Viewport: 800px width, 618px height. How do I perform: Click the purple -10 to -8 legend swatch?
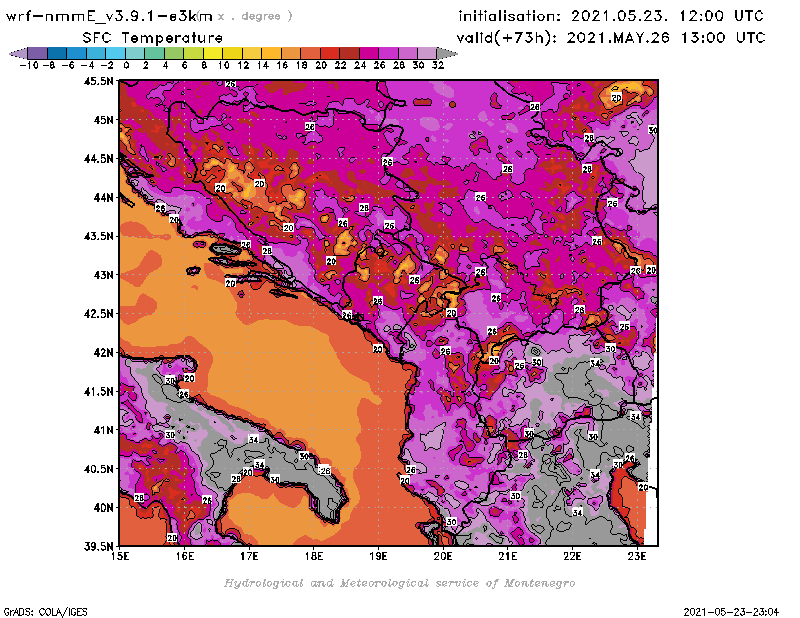38,53
